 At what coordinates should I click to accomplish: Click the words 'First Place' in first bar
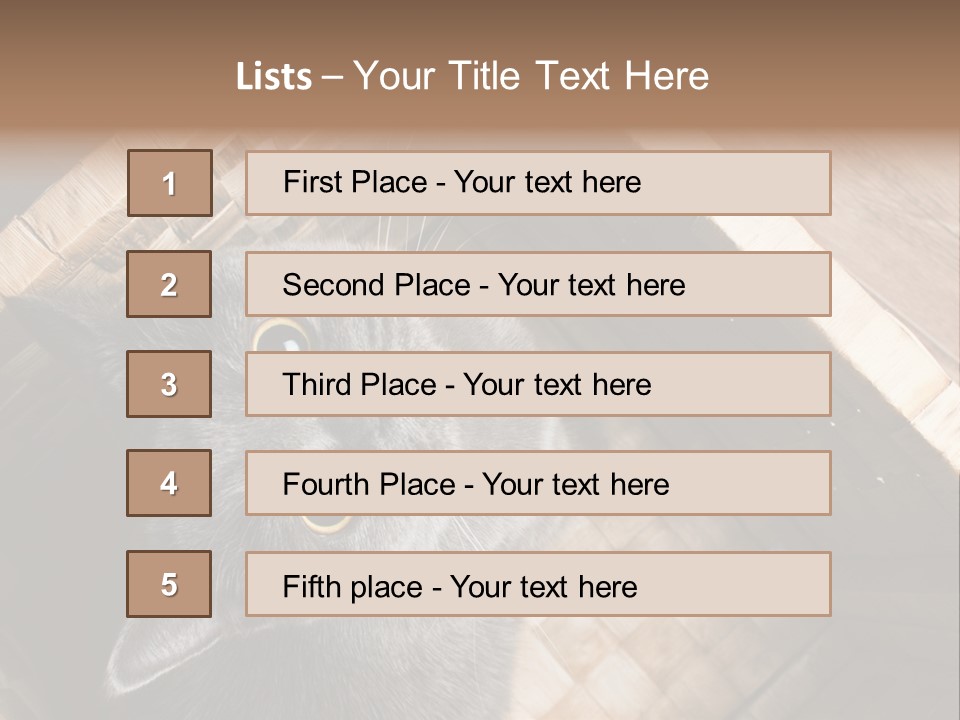355,182
